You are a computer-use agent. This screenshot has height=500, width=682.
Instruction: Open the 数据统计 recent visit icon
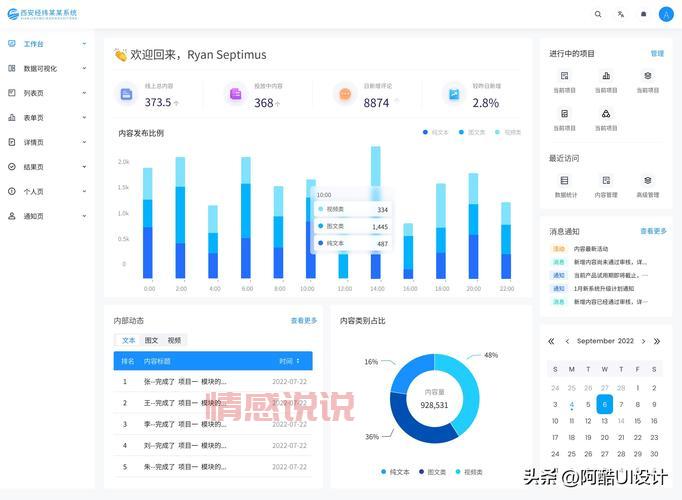coord(564,180)
